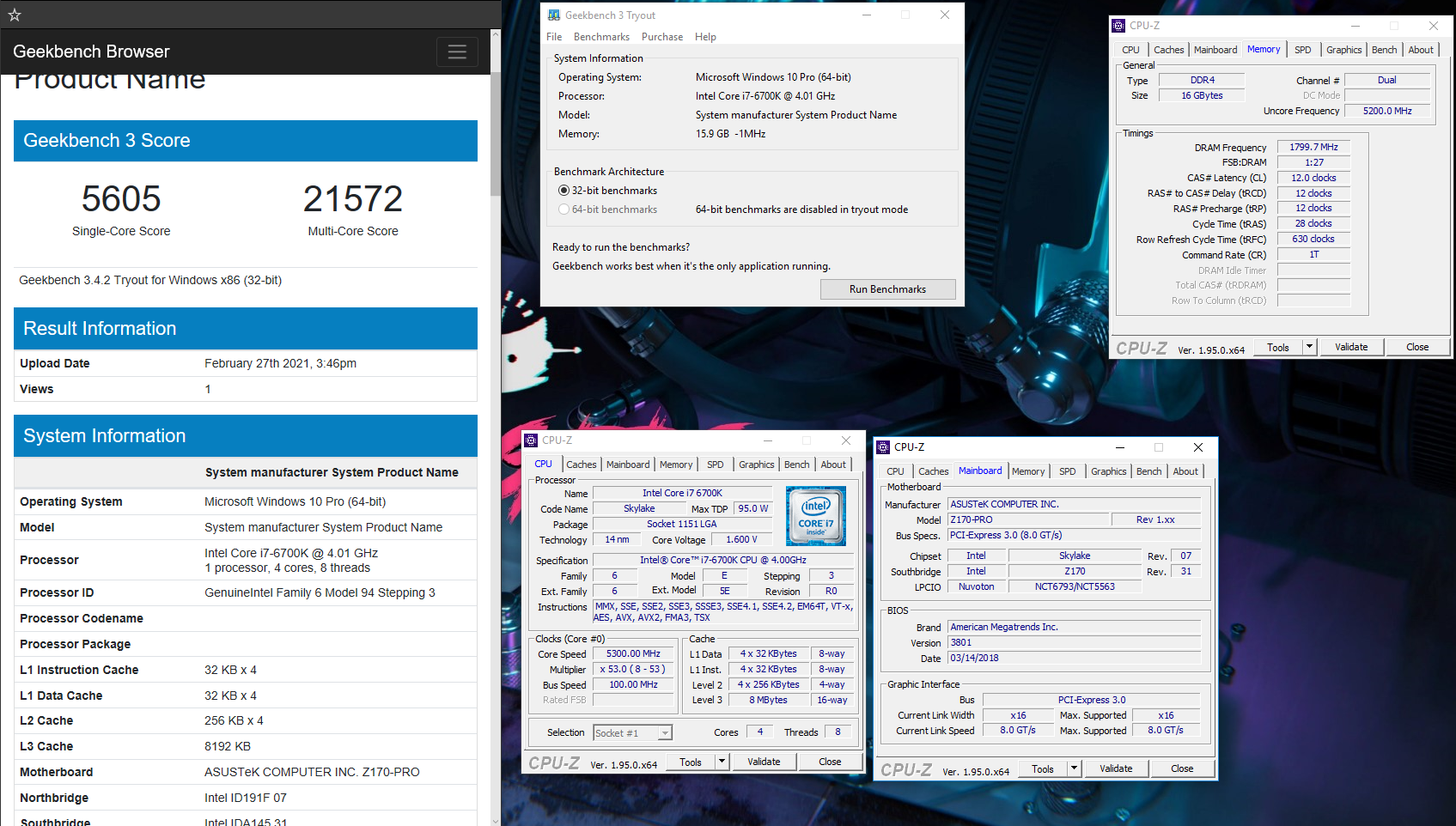Click BIOS Version 3801 field
The image size is (1456, 826).
(x=1074, y=642)
